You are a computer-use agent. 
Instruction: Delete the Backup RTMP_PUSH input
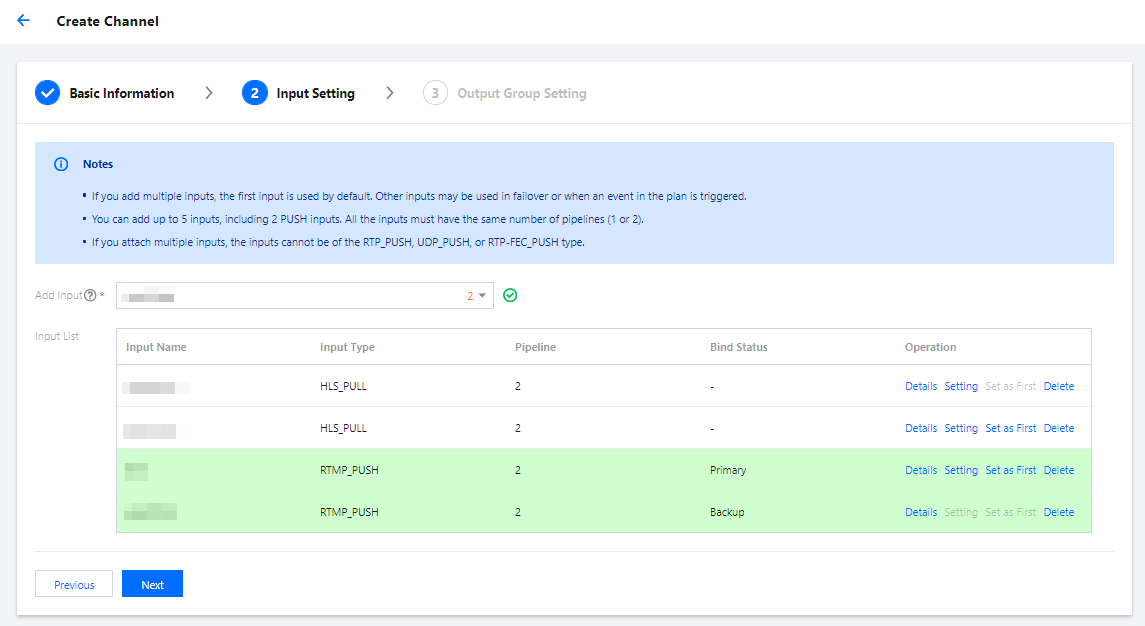tap(1059, 512)
